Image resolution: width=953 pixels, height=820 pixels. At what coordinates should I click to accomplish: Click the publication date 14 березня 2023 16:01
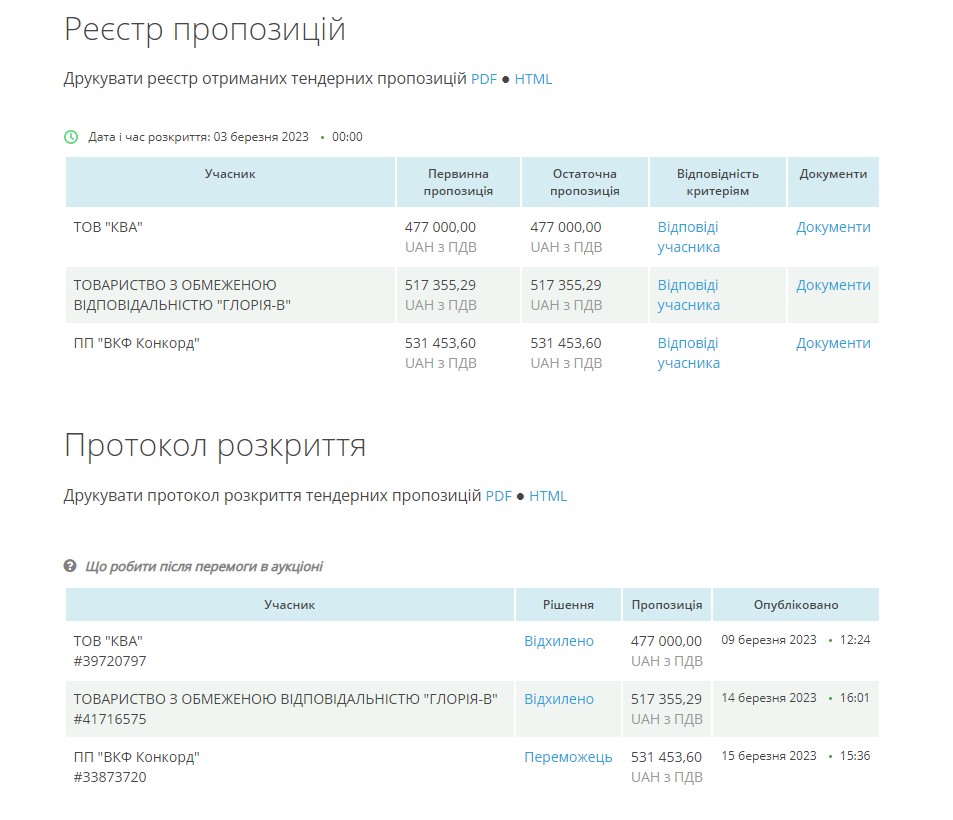(x=796, y=698)
